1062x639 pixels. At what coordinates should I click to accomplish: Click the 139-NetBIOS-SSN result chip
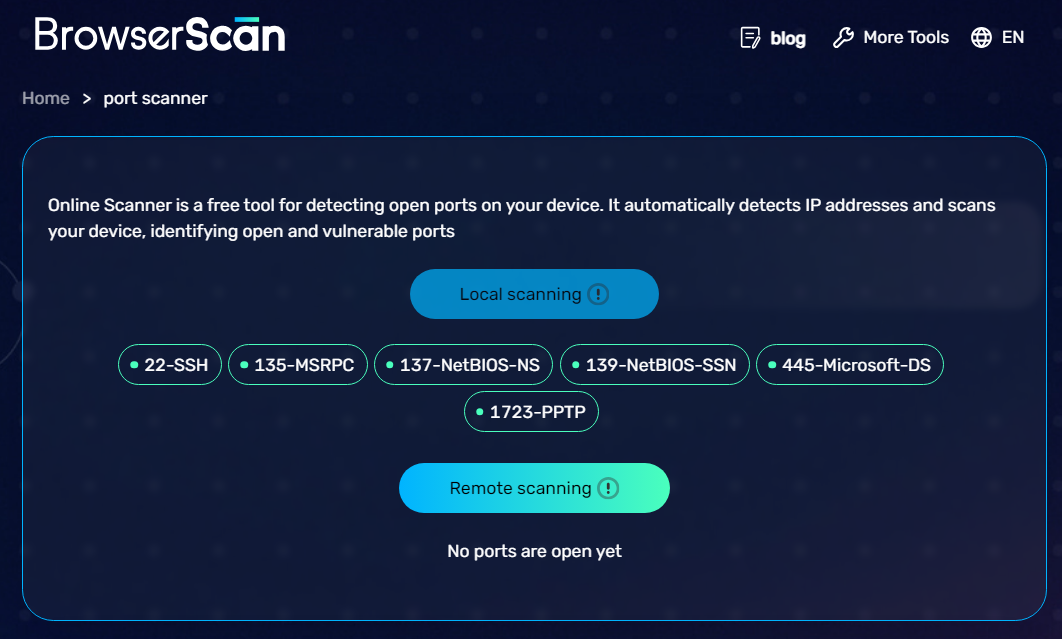click(655, 364)
